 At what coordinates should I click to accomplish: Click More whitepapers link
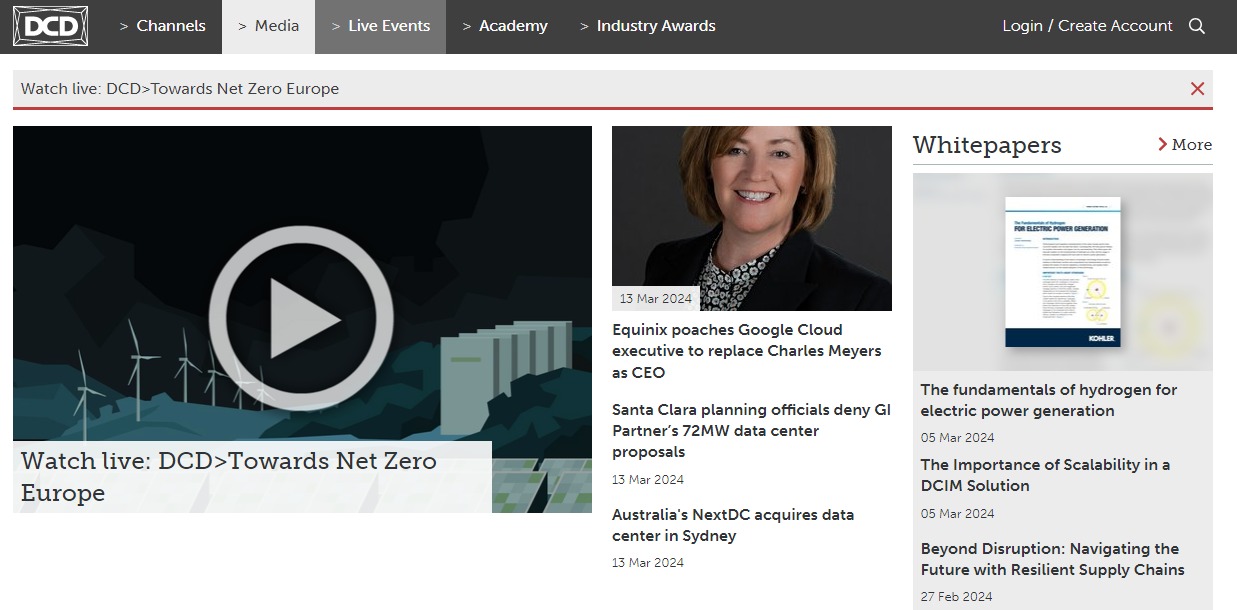click(1185, 145)
